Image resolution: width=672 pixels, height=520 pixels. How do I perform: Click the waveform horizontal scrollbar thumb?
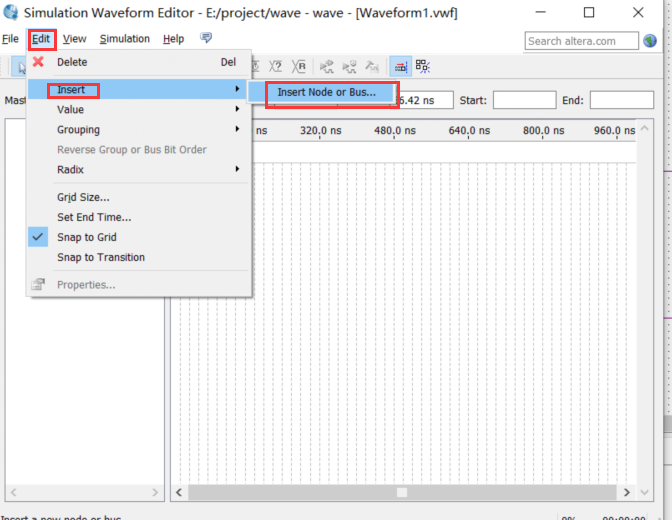402,493
